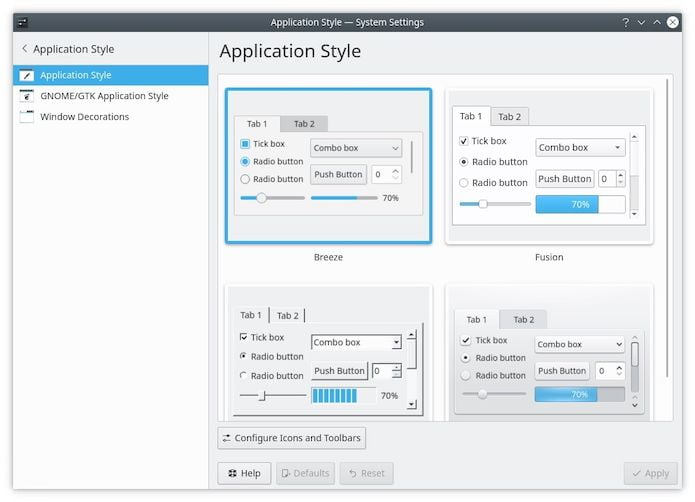This screenshot has width=695, height=502.
Task: Click the Window Decorations sidebar icon
Action: pos(27,117)
